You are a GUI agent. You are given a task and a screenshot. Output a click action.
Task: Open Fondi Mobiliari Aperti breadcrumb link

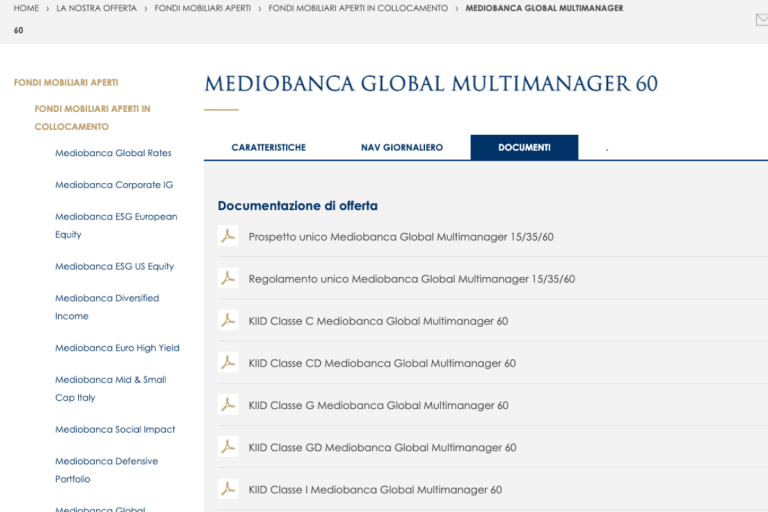click(x=202, y=8)
